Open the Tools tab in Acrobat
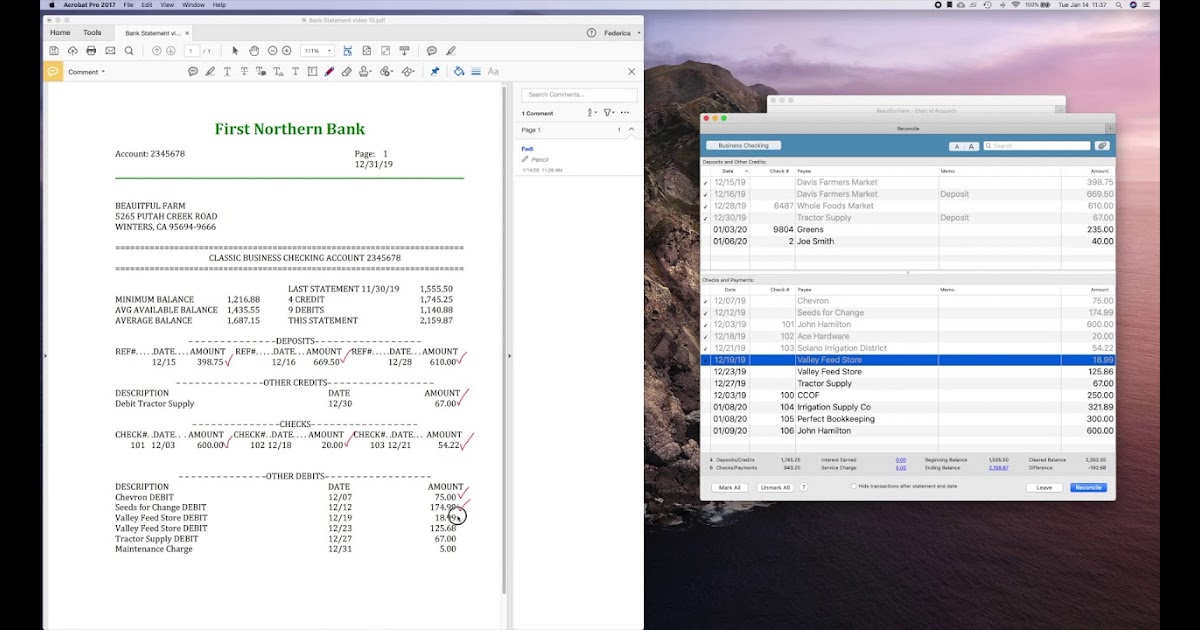This screenshot has height=630, width=1200. coord(92,33)
